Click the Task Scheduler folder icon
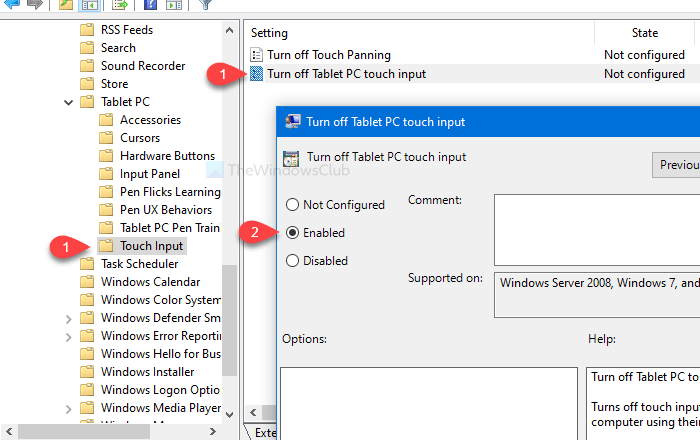700x440 pixels. pyautogui.click(x=88, y=264)
